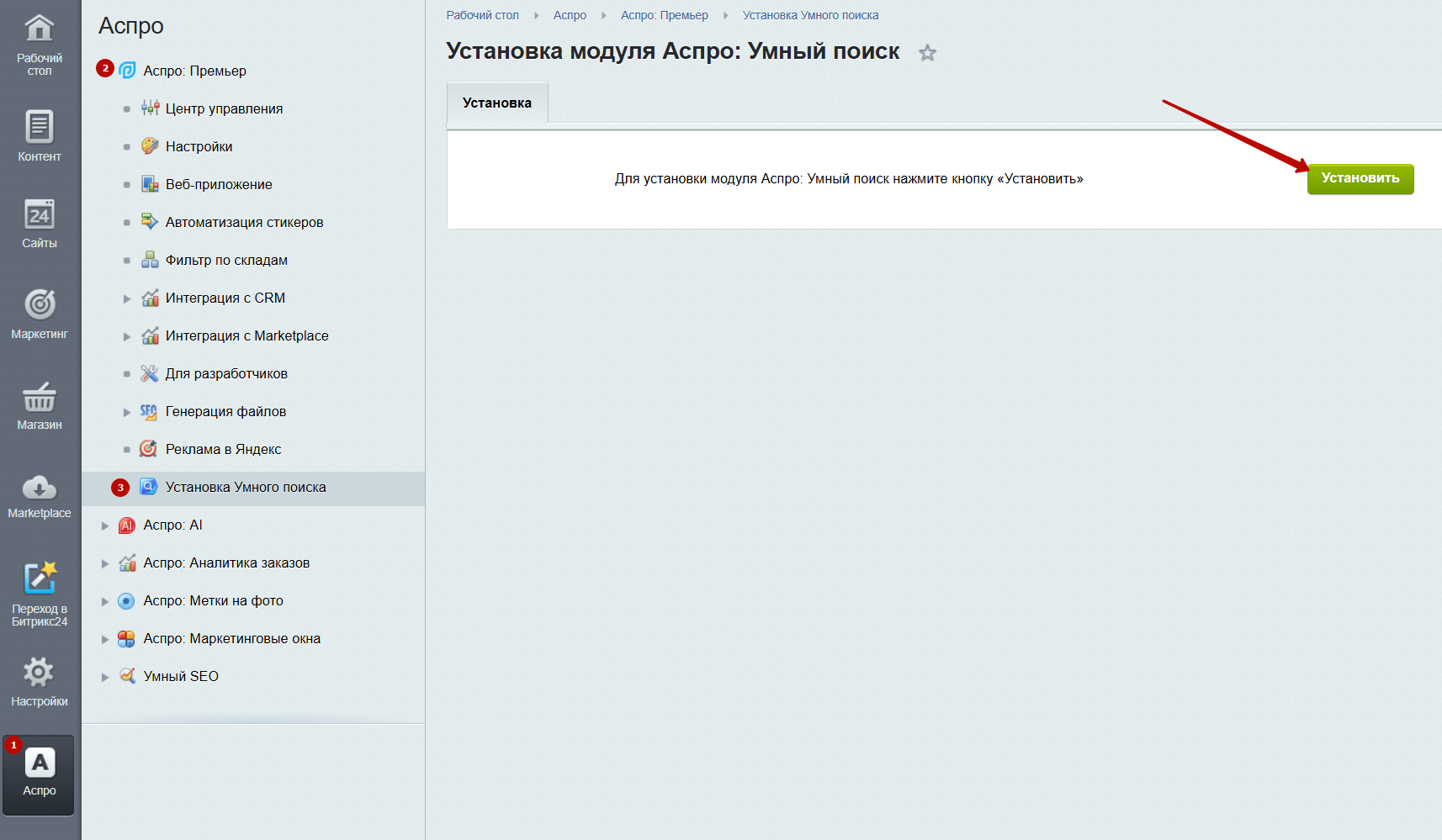Expand the Интеграция с Marketplace tree node
Viewport: 1442px width, 840px height.
pyautogui.click(x=127, y=336)
